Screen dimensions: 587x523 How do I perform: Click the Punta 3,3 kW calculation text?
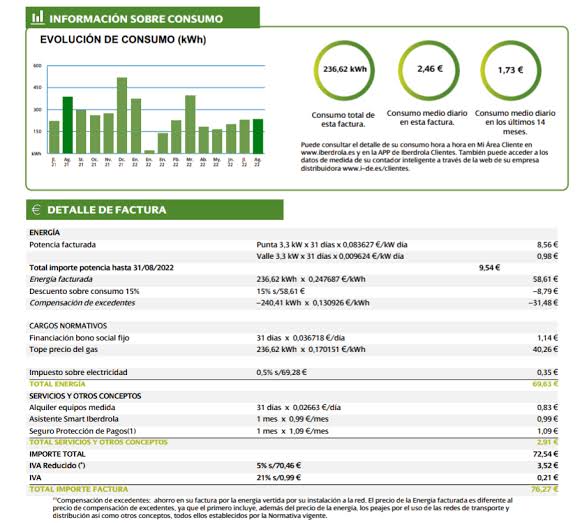(332, 245)
